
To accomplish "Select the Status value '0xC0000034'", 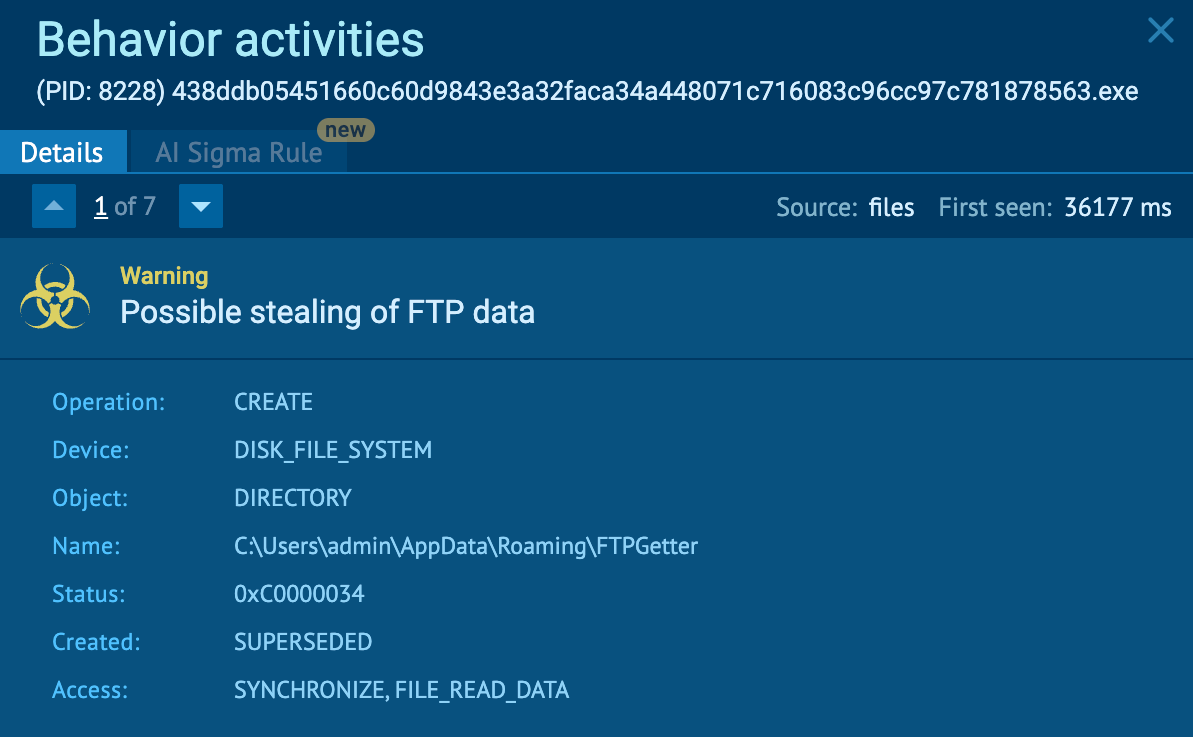I will pos(299,593).
